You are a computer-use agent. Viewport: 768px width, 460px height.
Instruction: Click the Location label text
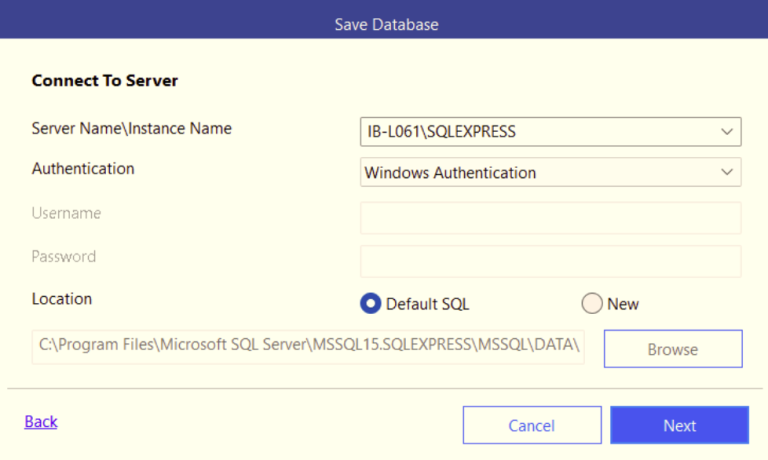(x=62, y=299)
